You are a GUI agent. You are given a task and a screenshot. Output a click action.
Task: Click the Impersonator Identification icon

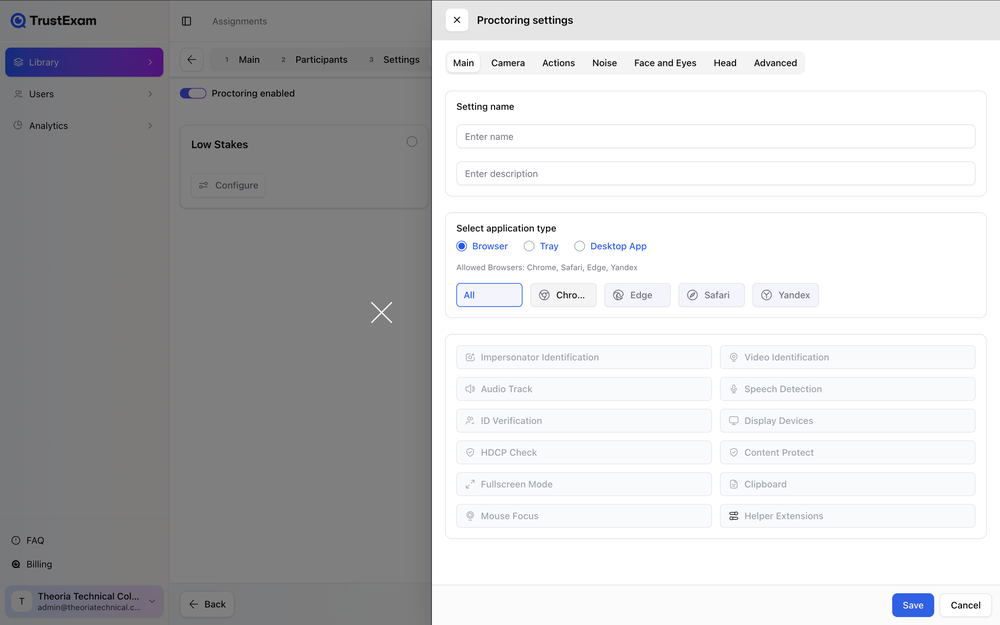coord(470,357)
